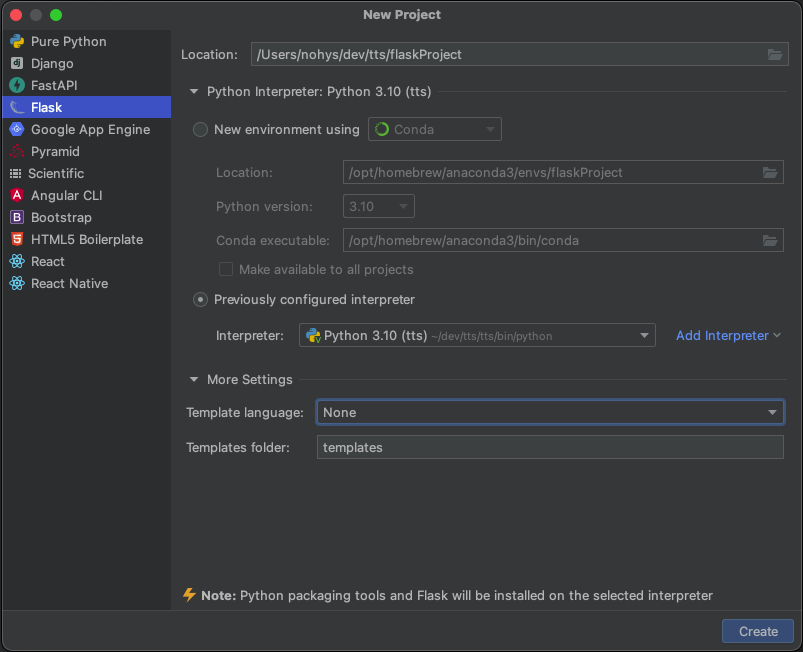Collapse the Python Interpreter section
Viewport: 803px width, 652px height.
pyautogui.click(x=194, y=92)
